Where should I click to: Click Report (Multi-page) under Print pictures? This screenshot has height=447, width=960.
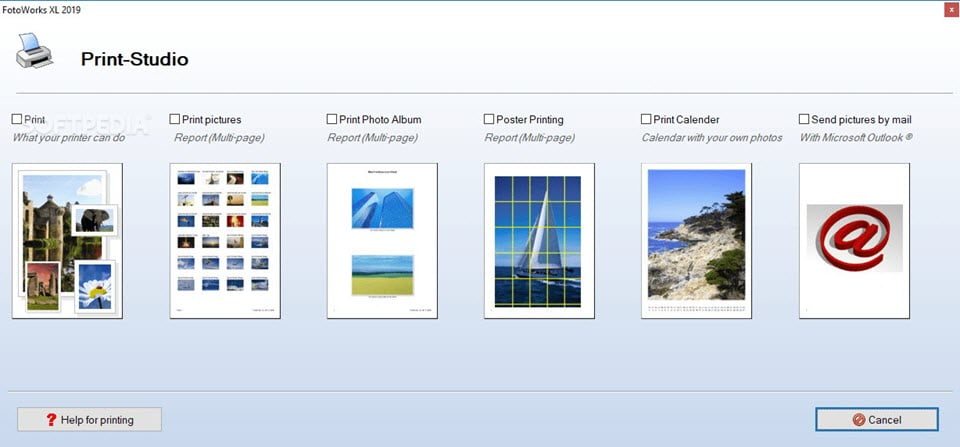click(219, 138)
